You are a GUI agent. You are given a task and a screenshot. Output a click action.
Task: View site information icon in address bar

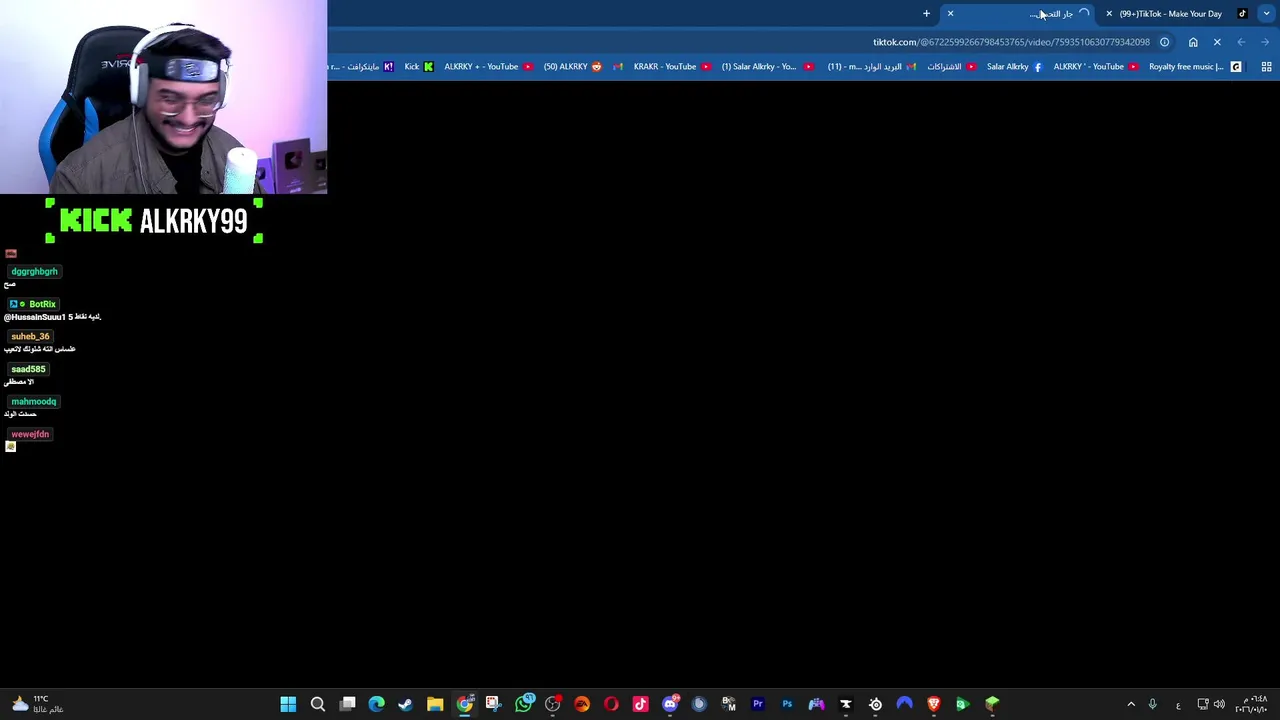coord(1165,42)
